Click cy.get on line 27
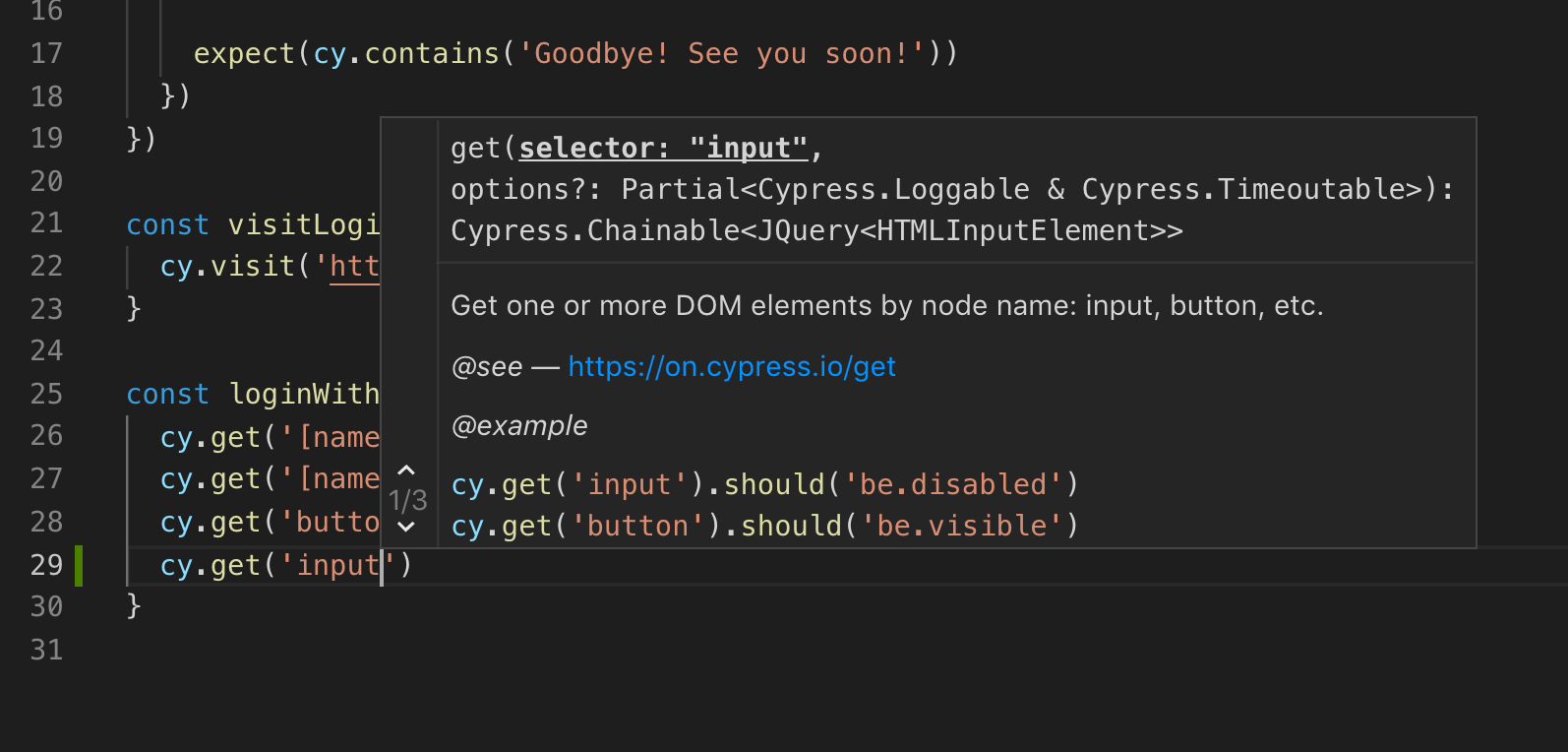The width and height of the screenshot is (1568, 752). 210,479
